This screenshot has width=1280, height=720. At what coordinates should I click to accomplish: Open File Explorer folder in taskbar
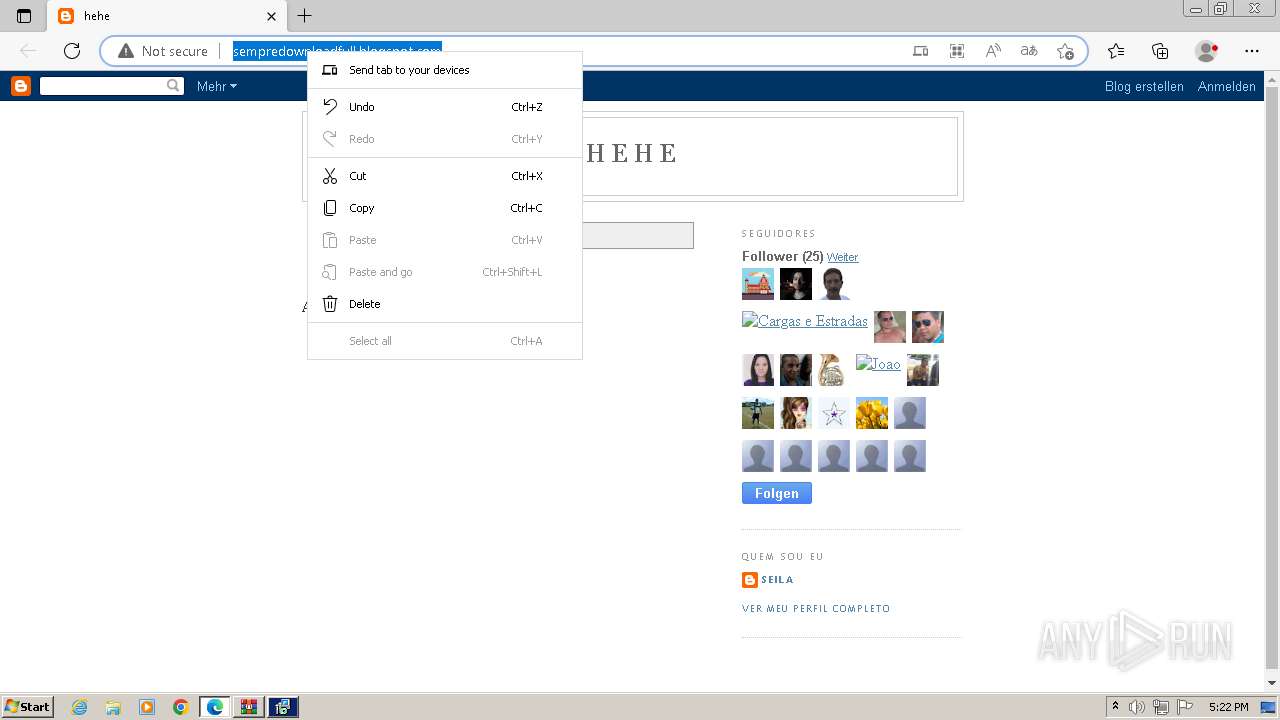113,707
